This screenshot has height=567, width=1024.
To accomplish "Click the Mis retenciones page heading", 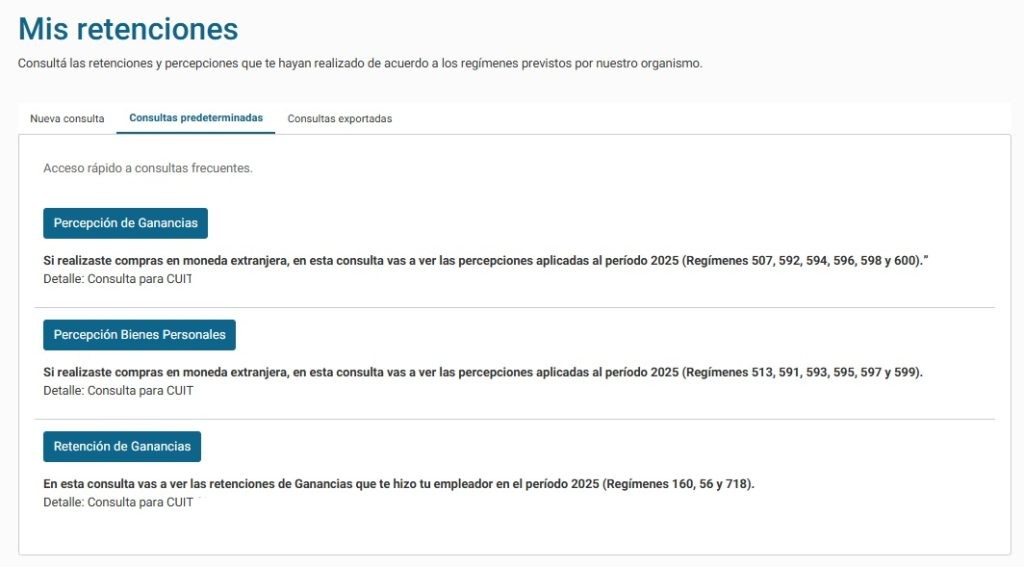I will (128, 29).
